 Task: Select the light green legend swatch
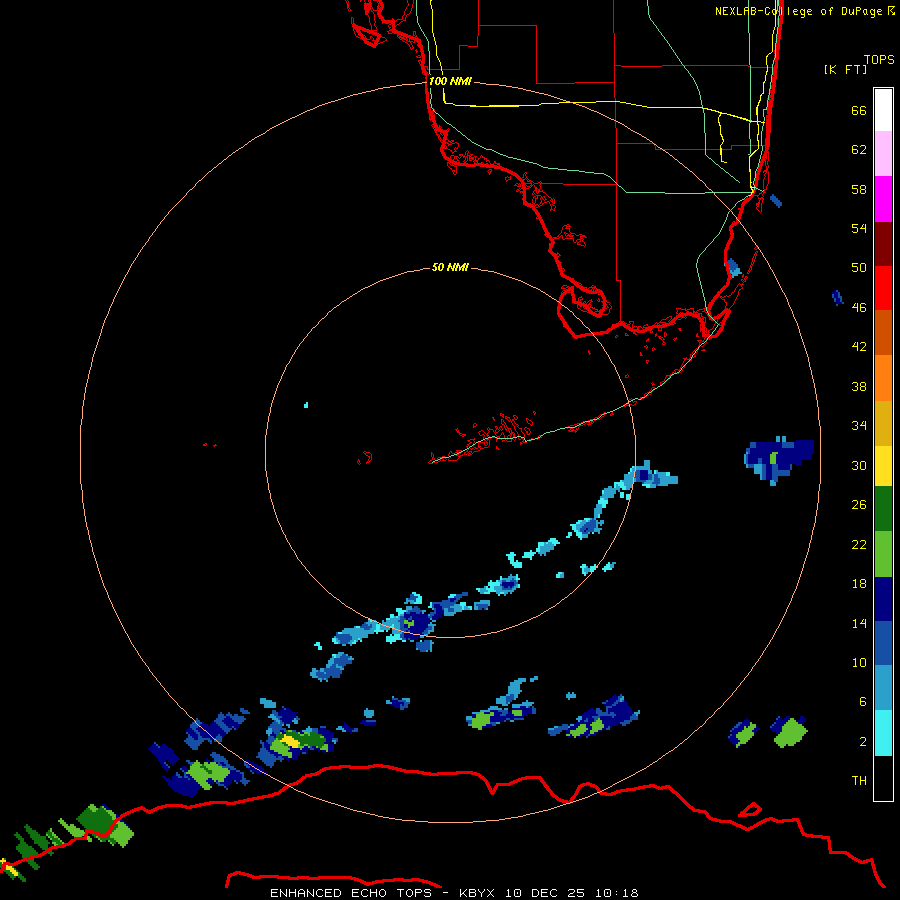pyautogui.click(x=883, y=554)
